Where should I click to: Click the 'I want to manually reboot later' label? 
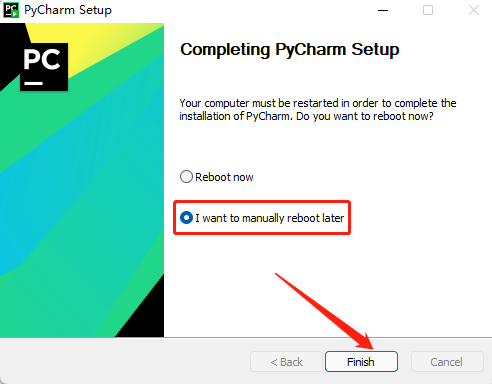[x=270, y=218]
